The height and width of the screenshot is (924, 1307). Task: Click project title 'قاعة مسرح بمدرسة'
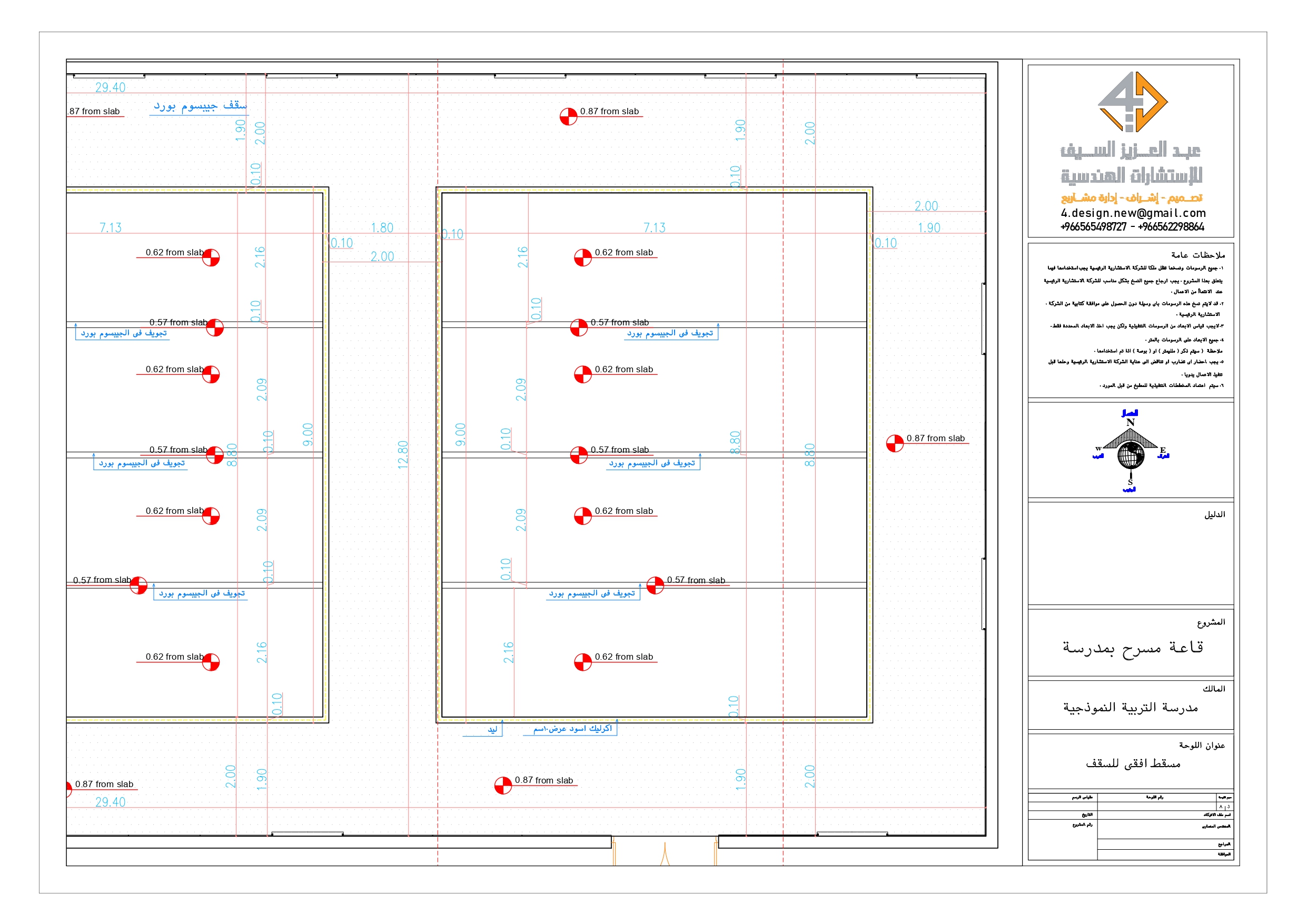(1133, 648)
